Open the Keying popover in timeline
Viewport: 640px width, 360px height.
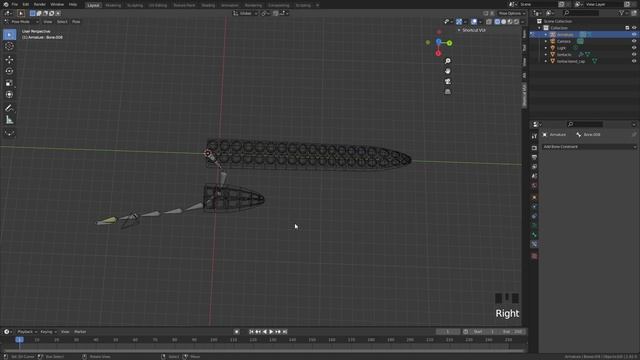click(x=48, y=332)
